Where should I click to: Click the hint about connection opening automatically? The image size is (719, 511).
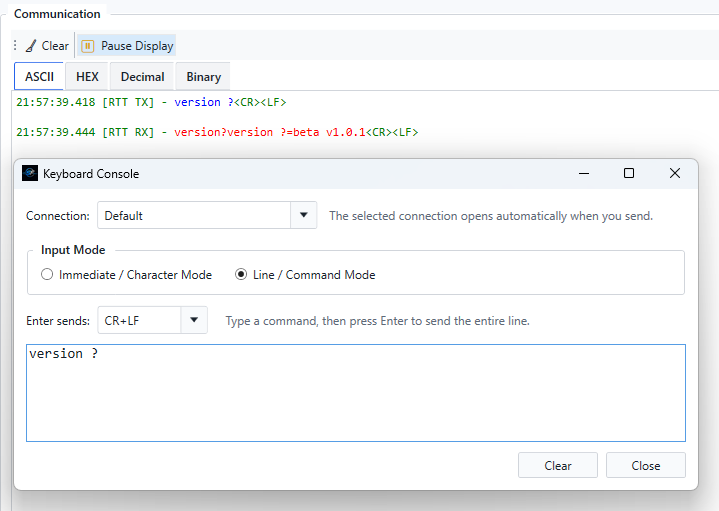point(491,216)
